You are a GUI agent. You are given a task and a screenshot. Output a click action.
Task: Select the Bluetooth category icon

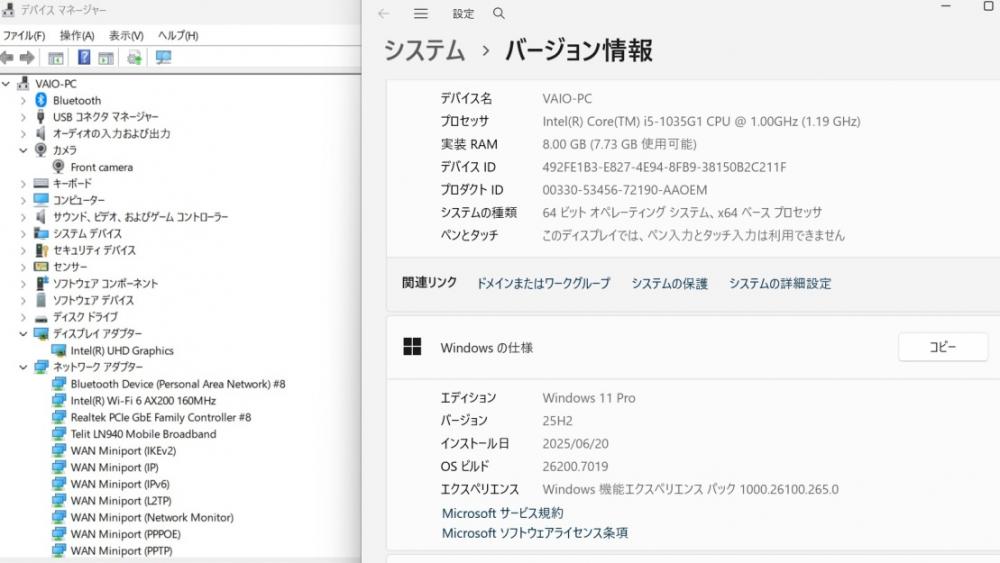[41, 100]
